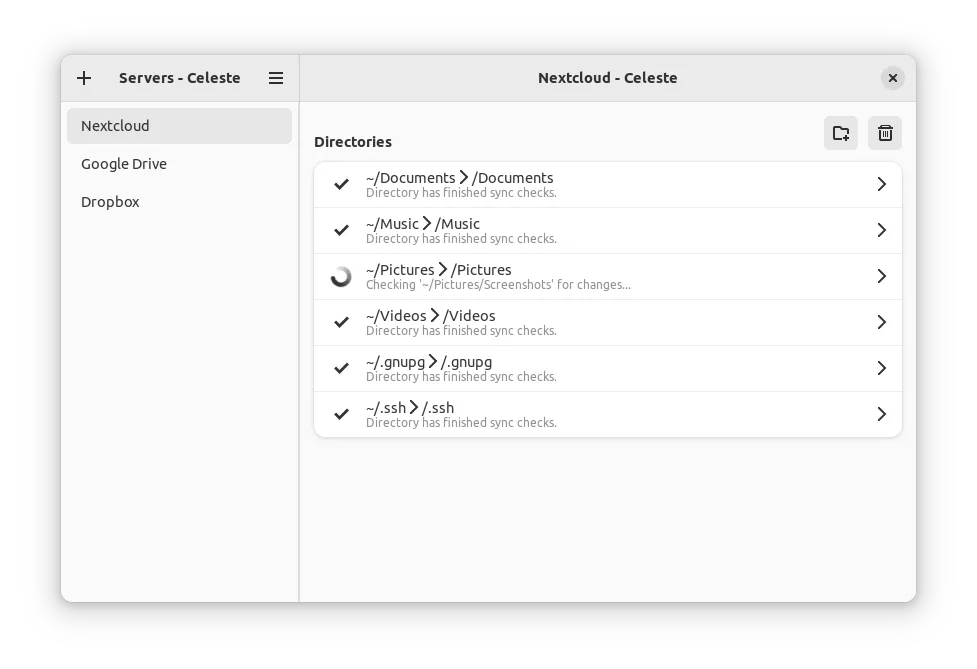The image size is (977, 669).
Task: Expand the ~/Documents sync entry
Action: (881, 184)
